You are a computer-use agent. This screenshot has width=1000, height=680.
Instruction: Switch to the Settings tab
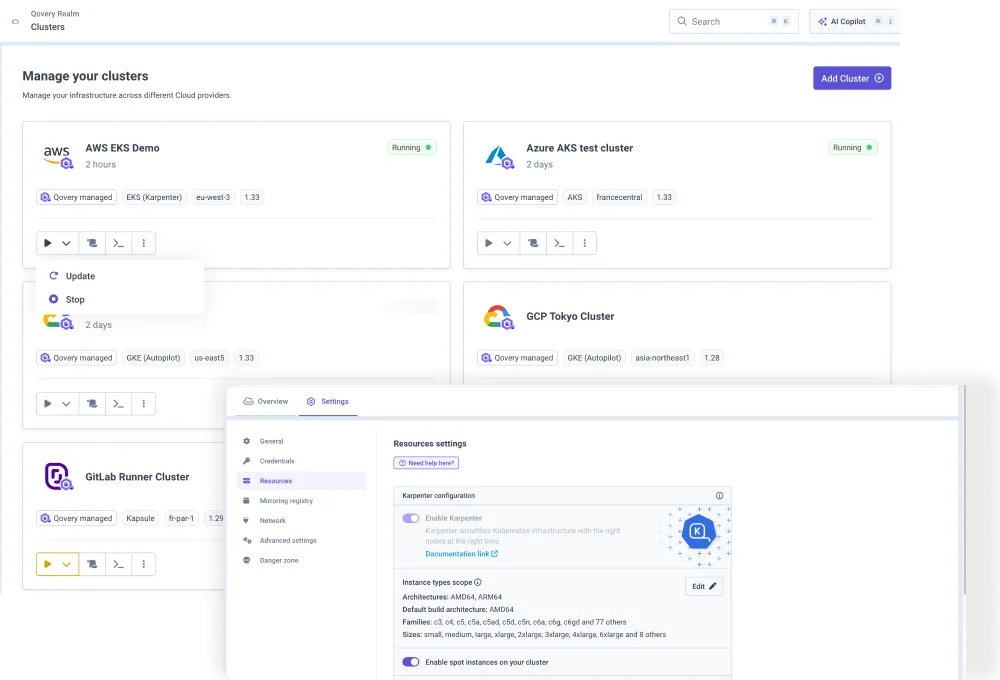pos(328,401)
